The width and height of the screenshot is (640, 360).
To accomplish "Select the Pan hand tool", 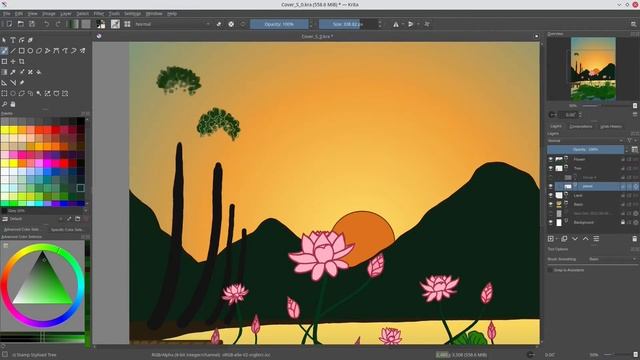I will [x=13, y=104].
